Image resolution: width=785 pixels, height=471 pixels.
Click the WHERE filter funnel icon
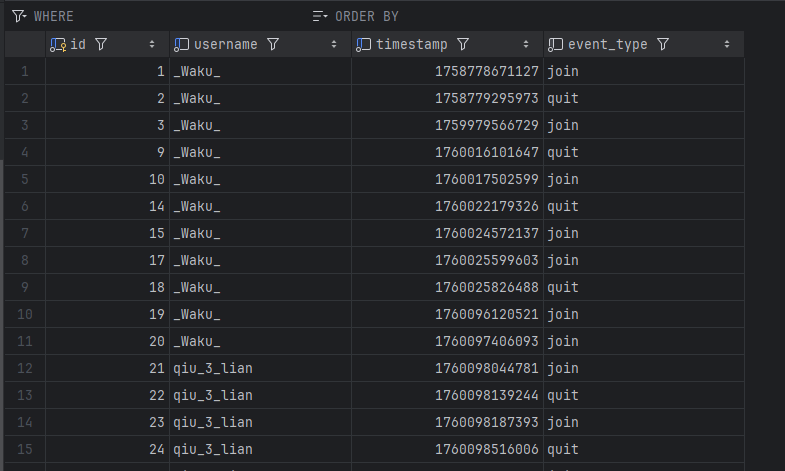(x=18, y=16)
